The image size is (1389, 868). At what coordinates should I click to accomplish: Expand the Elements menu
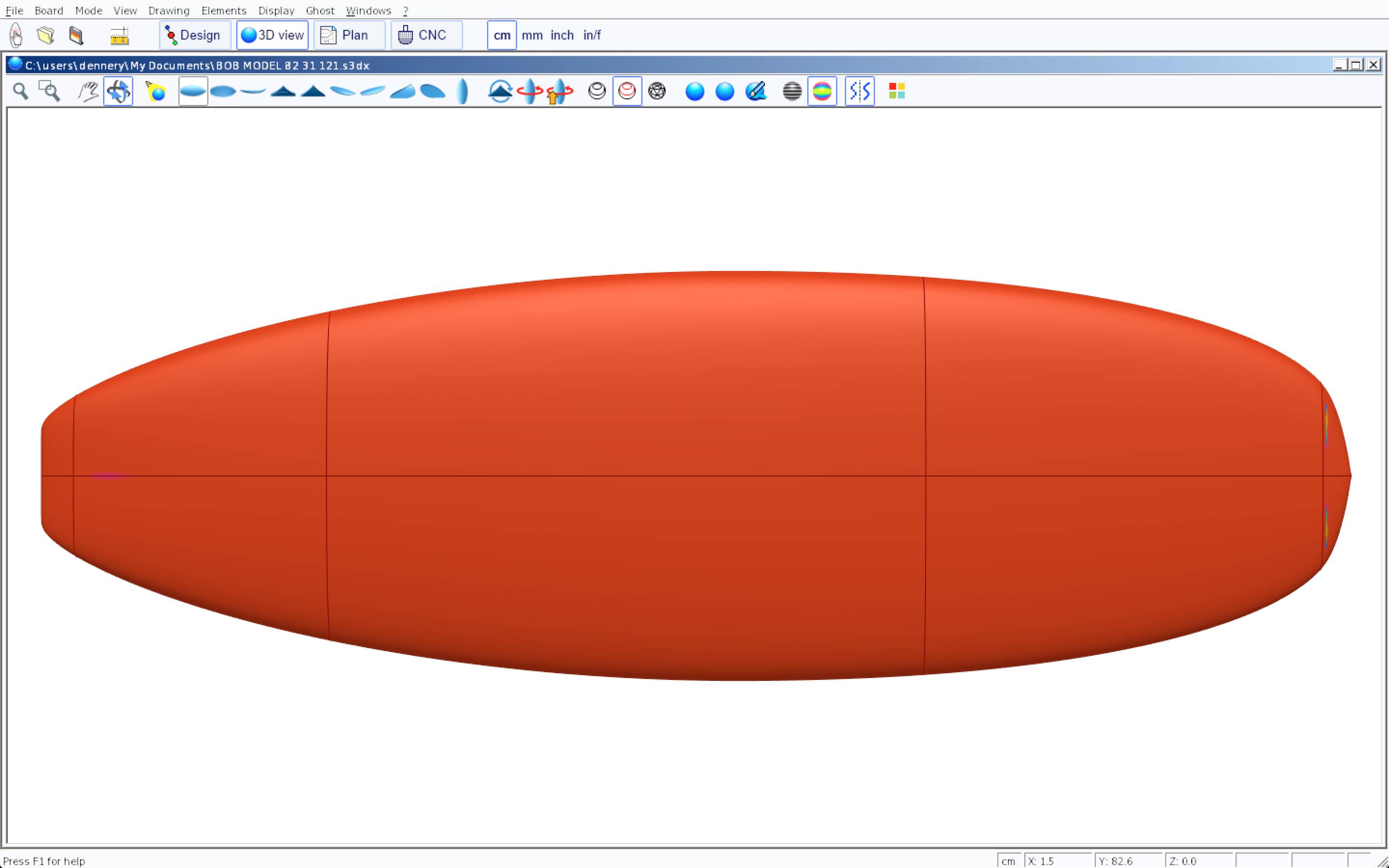pos(224,10)
